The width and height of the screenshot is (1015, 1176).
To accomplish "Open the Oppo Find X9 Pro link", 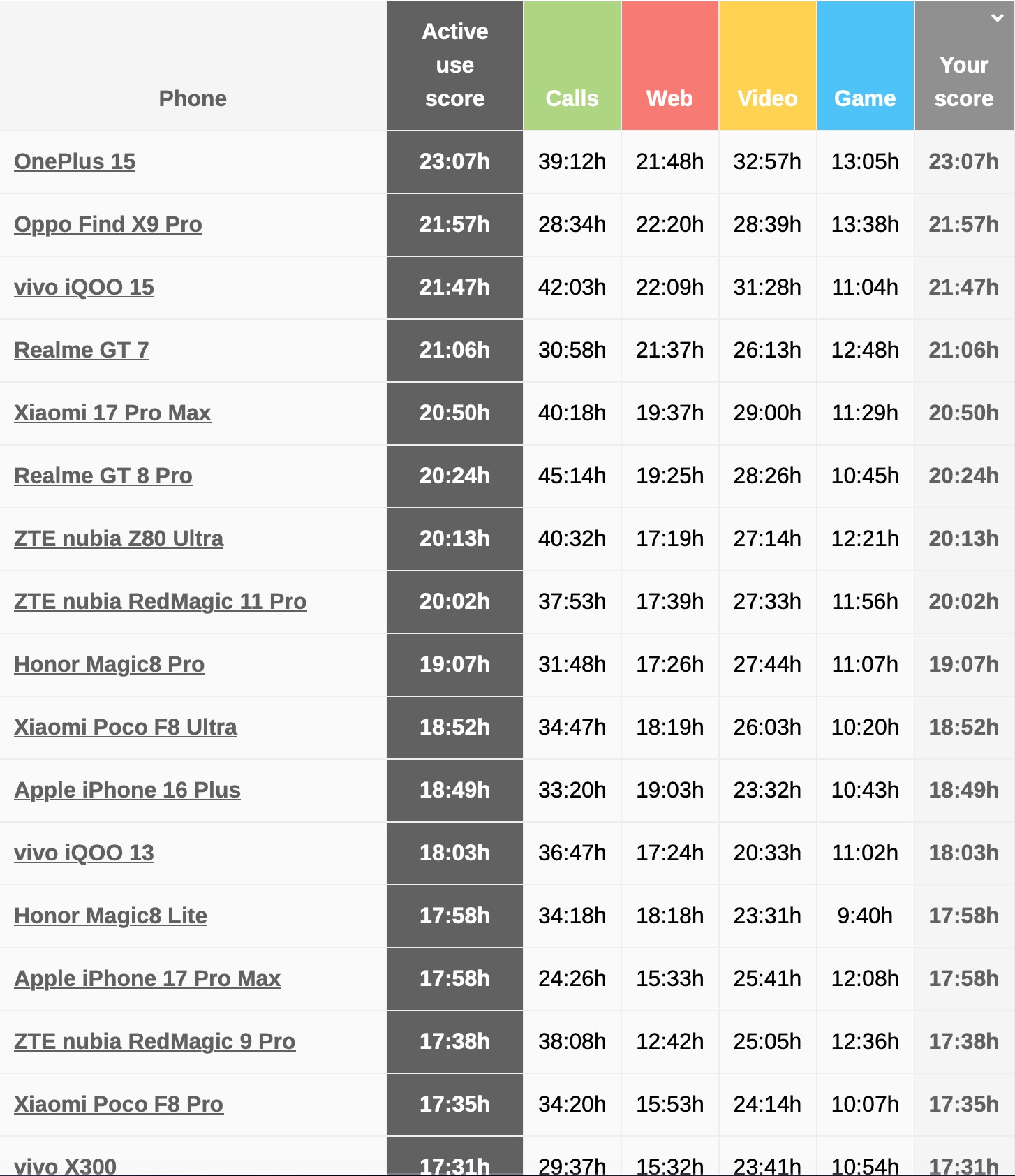I will pyautogui.click(x=108, y=224).
